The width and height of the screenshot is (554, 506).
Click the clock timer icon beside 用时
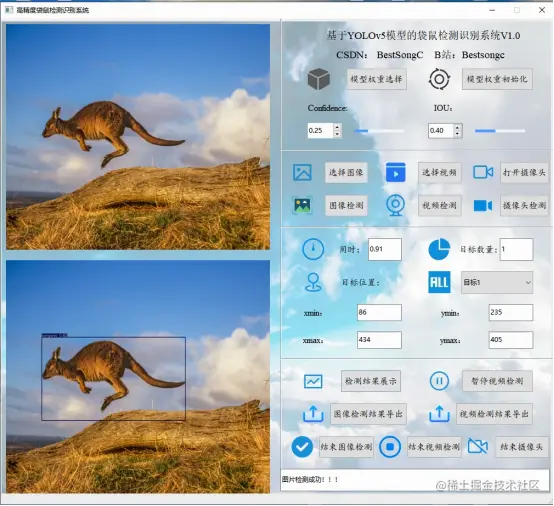tap(313, 249)
